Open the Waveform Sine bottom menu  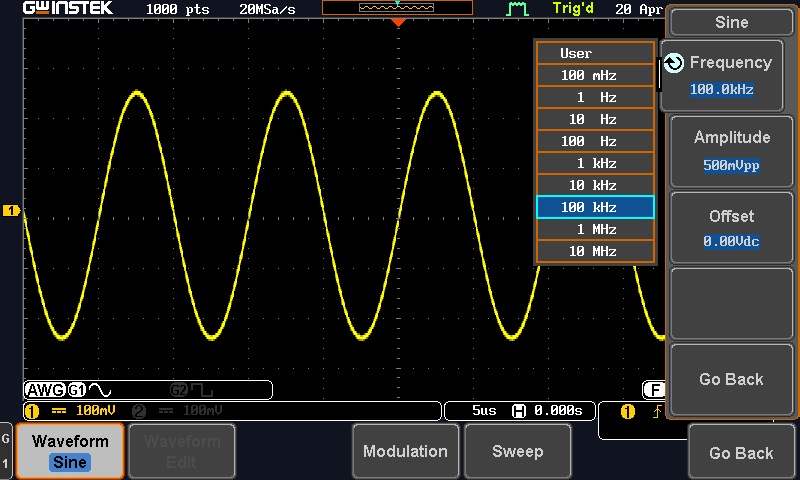(70, 451)
